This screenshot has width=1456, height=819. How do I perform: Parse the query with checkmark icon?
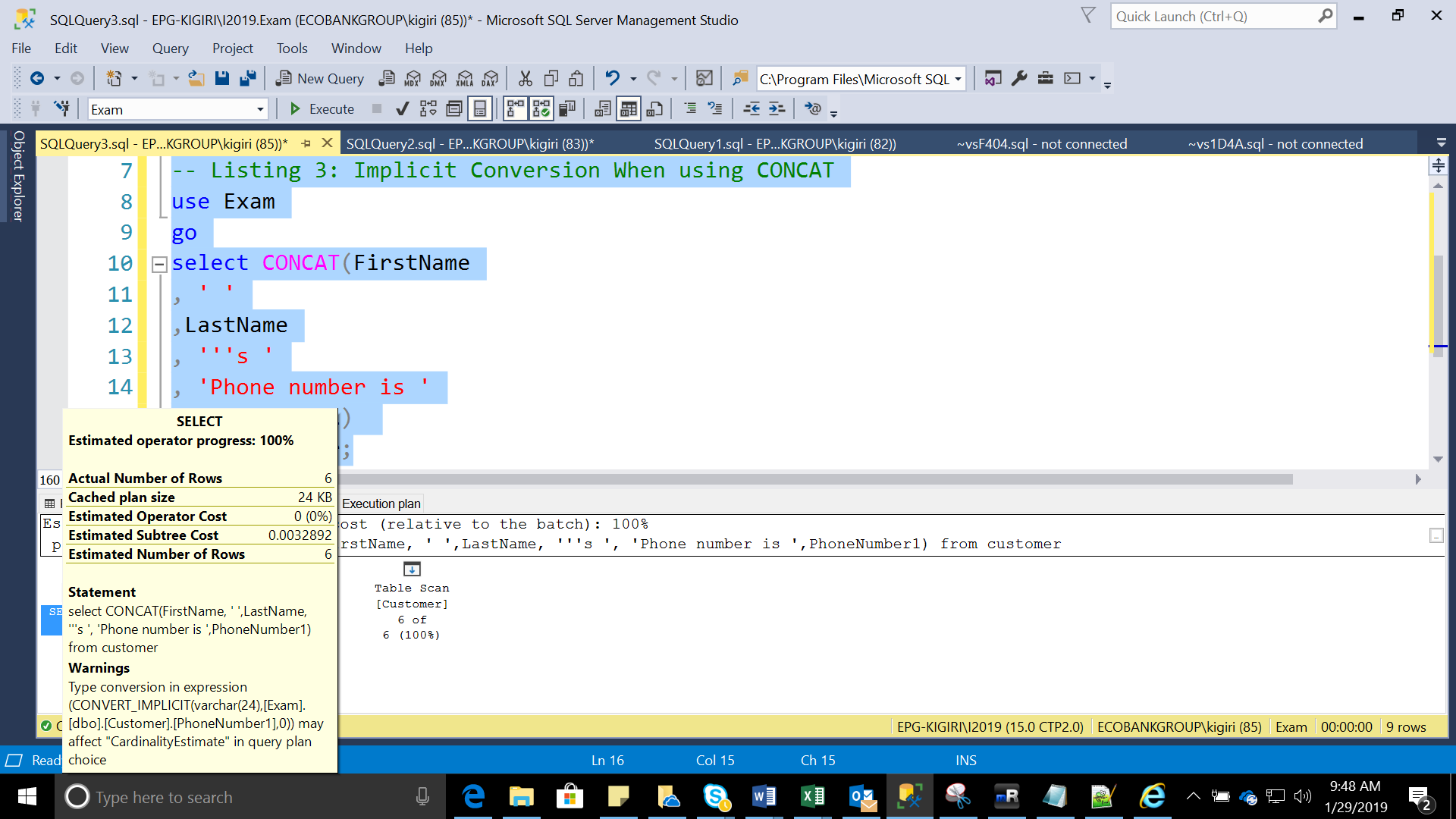pyautogui.click(x=403, y=109)
